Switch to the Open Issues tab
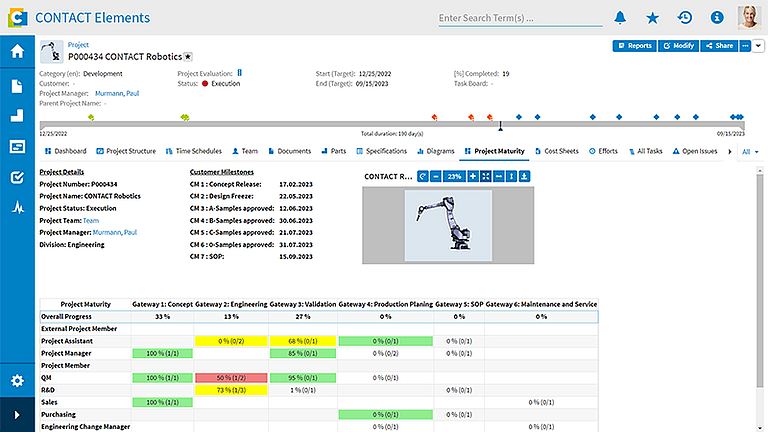 pos(695,151)
